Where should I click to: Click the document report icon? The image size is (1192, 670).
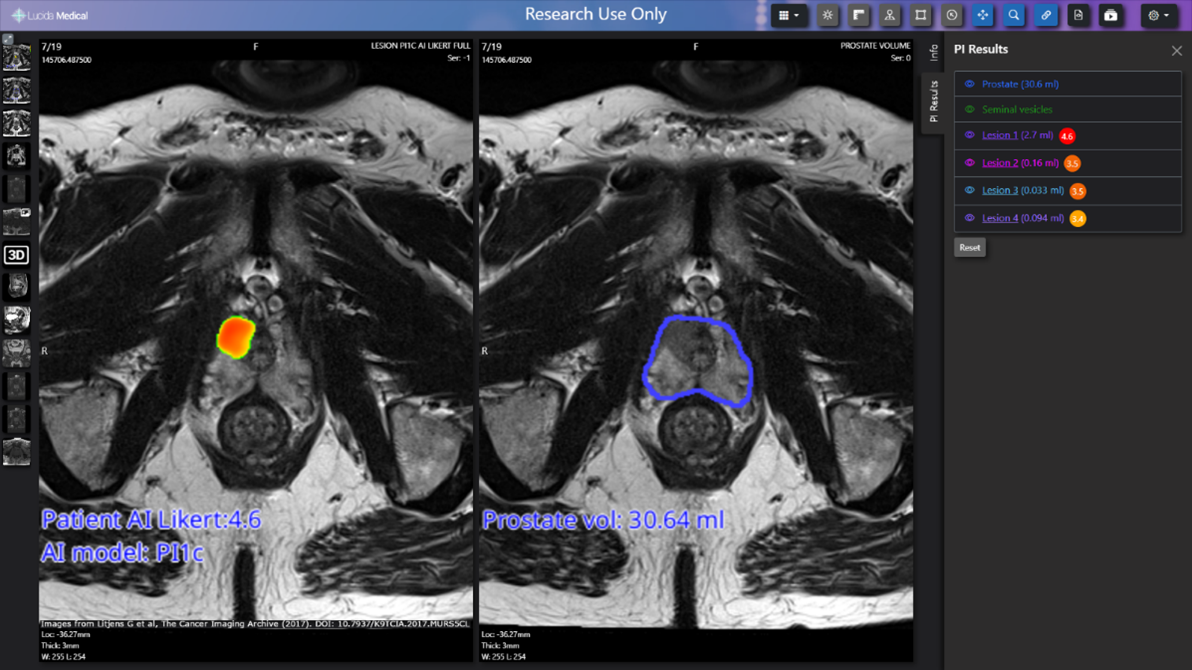click(1078, 16)
